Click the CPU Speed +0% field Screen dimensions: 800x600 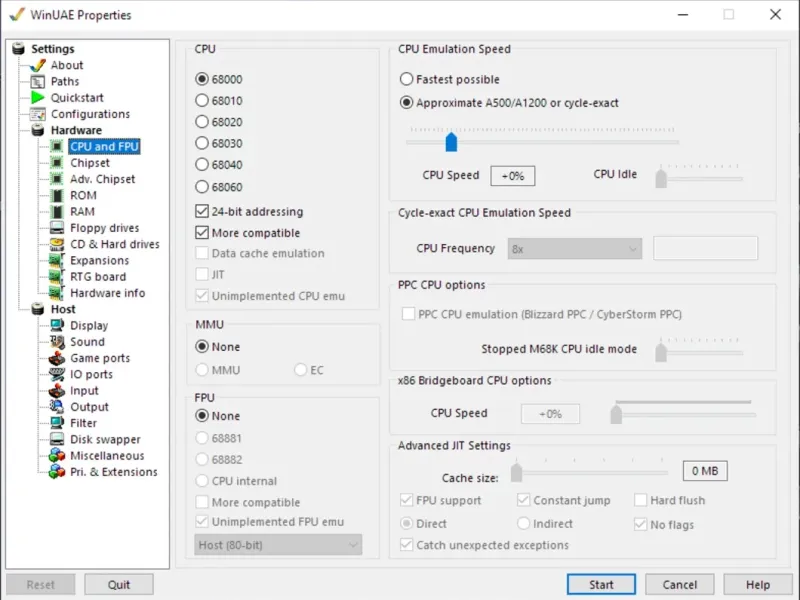[513, 176]
